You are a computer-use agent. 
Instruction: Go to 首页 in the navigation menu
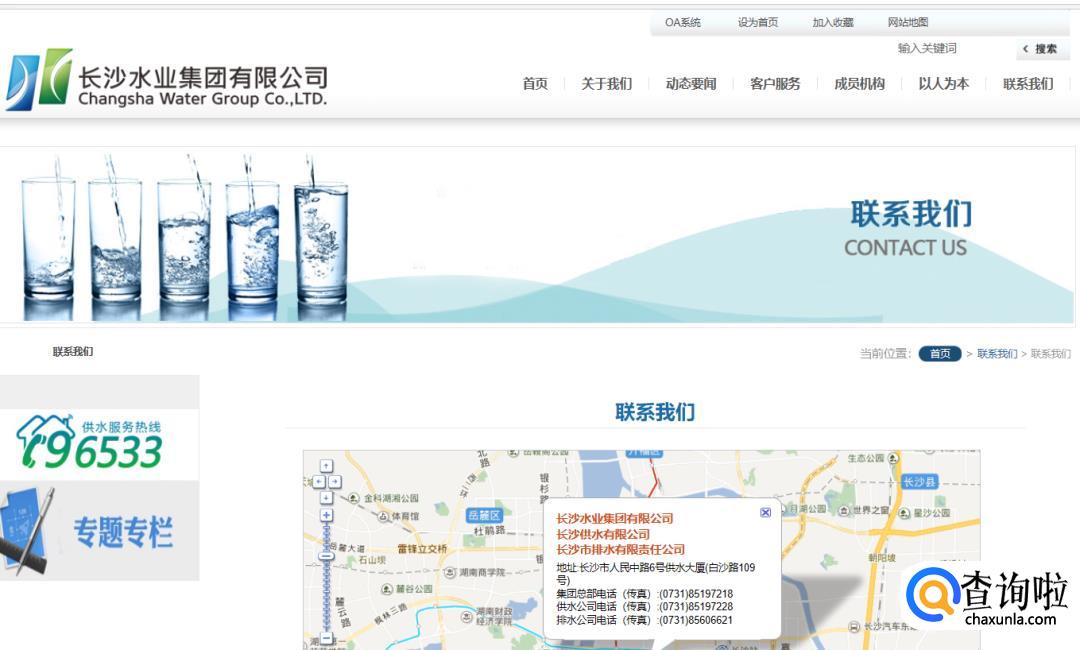[x=535, y=84]
